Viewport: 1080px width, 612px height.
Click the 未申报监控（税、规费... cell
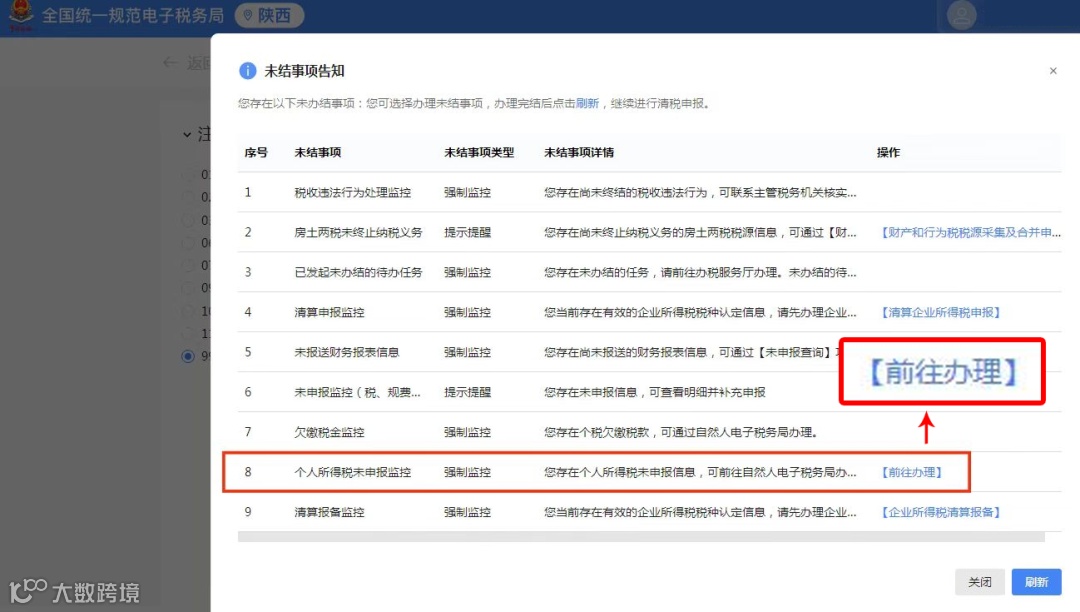[x=357, y=392]
